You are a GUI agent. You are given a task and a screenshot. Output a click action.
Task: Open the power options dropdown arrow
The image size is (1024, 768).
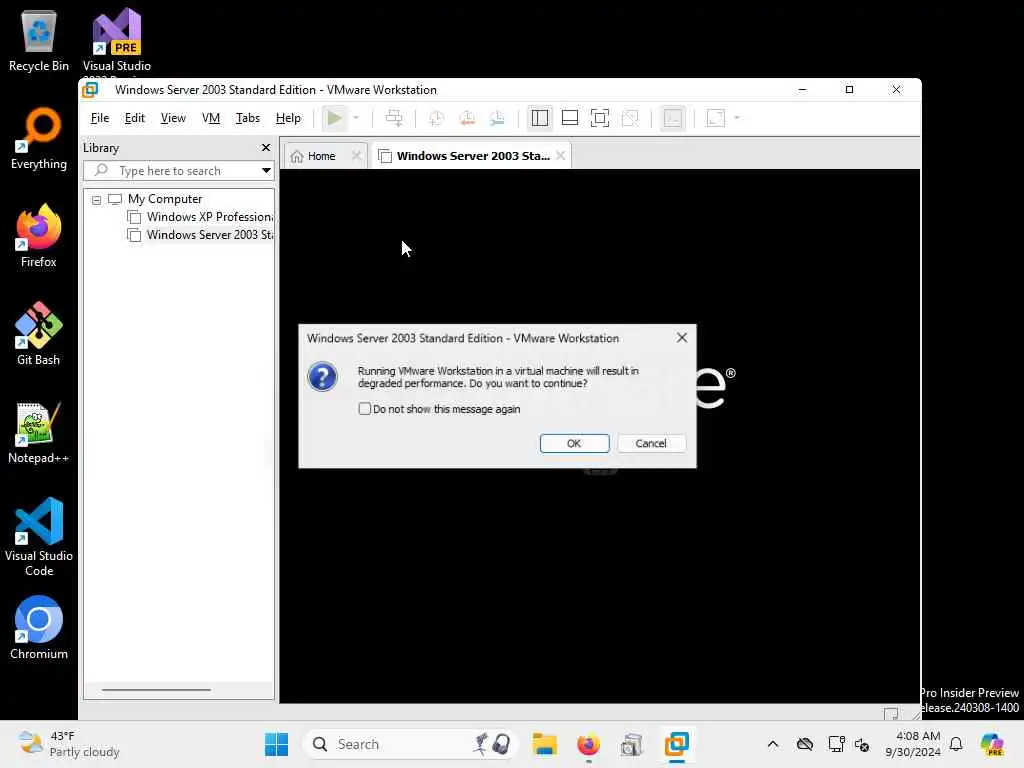(356, 118)
